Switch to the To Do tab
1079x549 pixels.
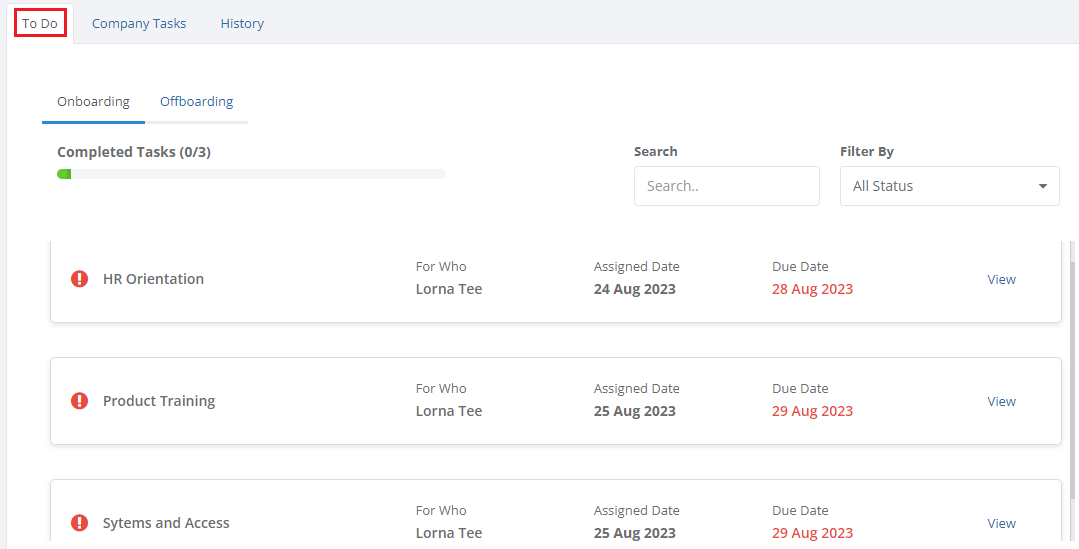40,23
